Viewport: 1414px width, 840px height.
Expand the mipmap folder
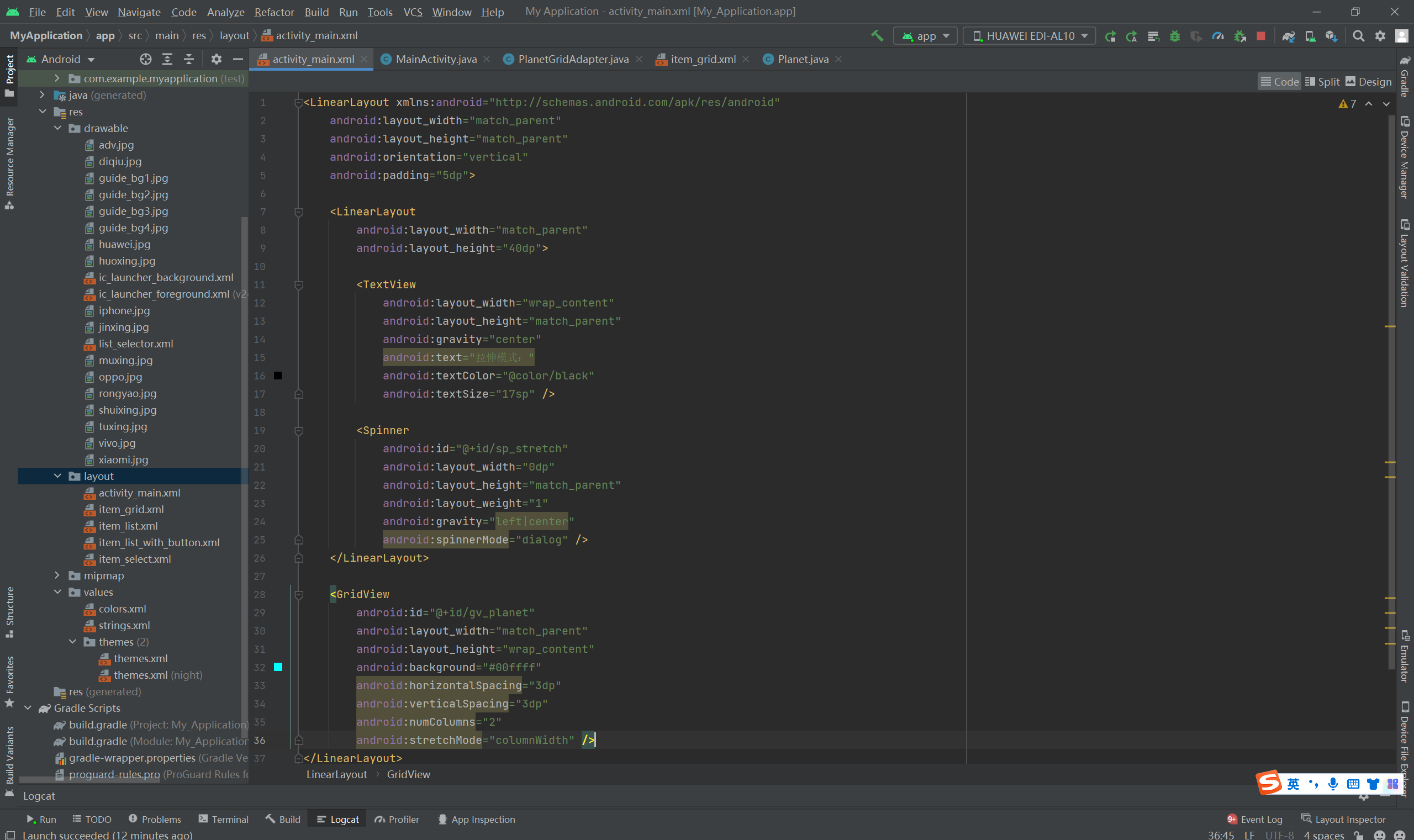(x=57, y=575)
